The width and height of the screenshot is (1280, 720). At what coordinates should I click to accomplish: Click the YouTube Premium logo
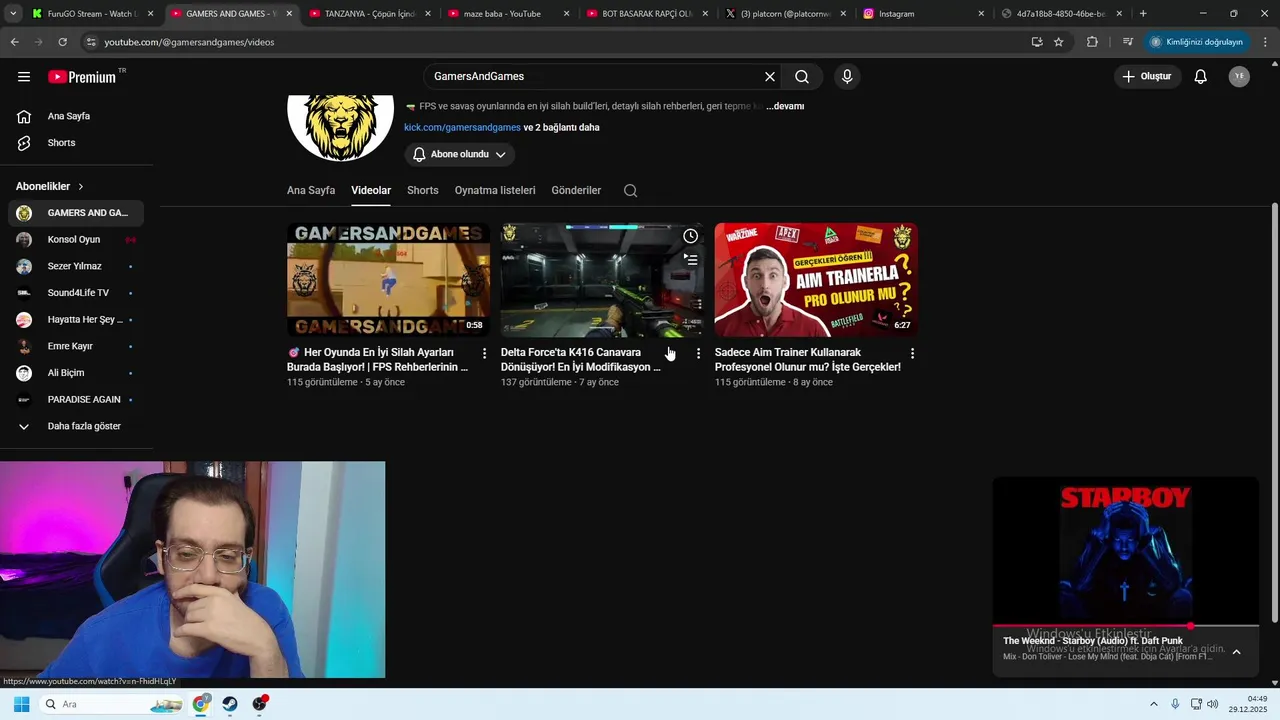click(x=82, y=77)
